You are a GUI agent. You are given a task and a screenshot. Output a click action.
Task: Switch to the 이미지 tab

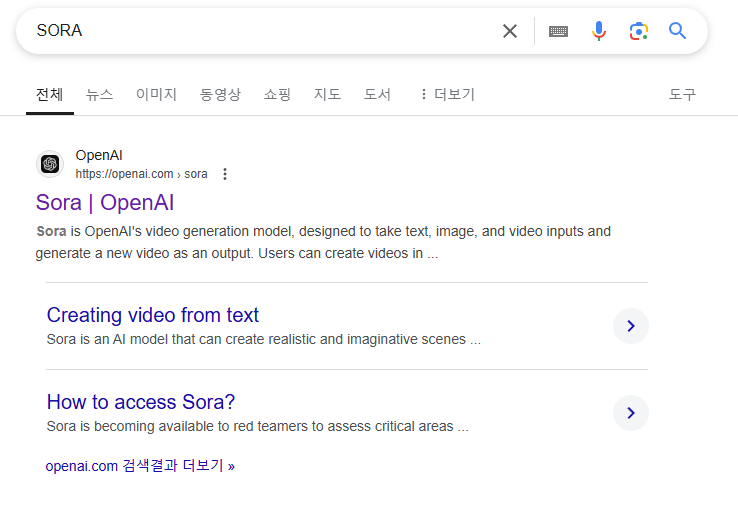point(156,94)
